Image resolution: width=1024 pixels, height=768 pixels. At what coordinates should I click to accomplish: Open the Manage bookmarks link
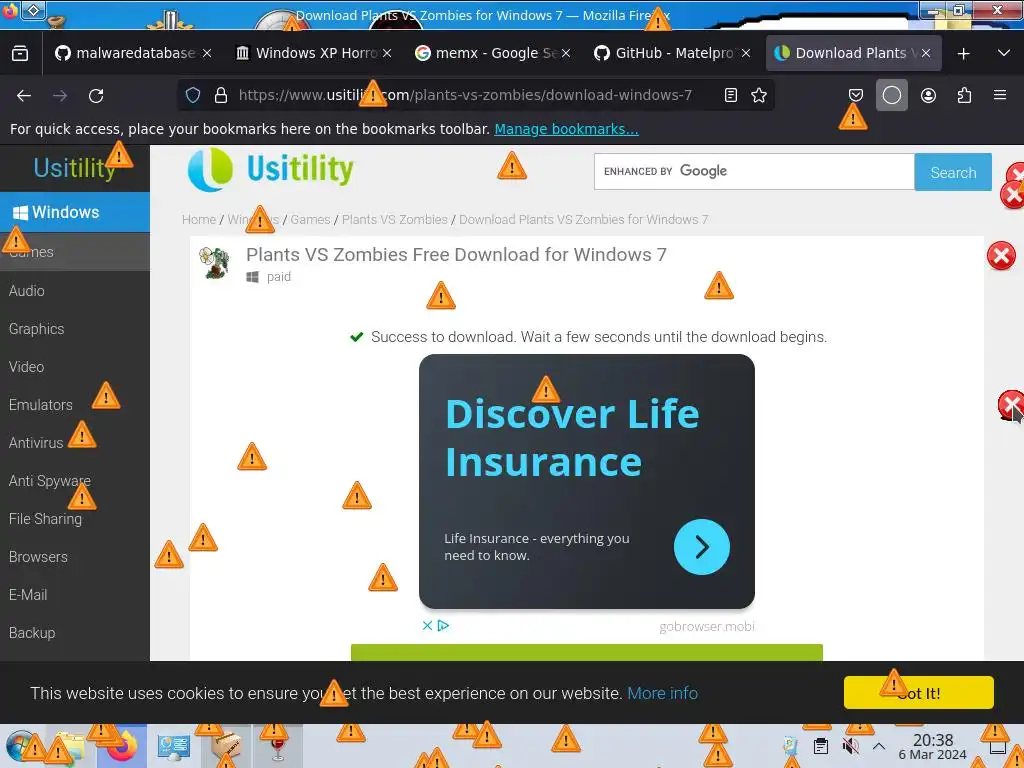point(566,129)
